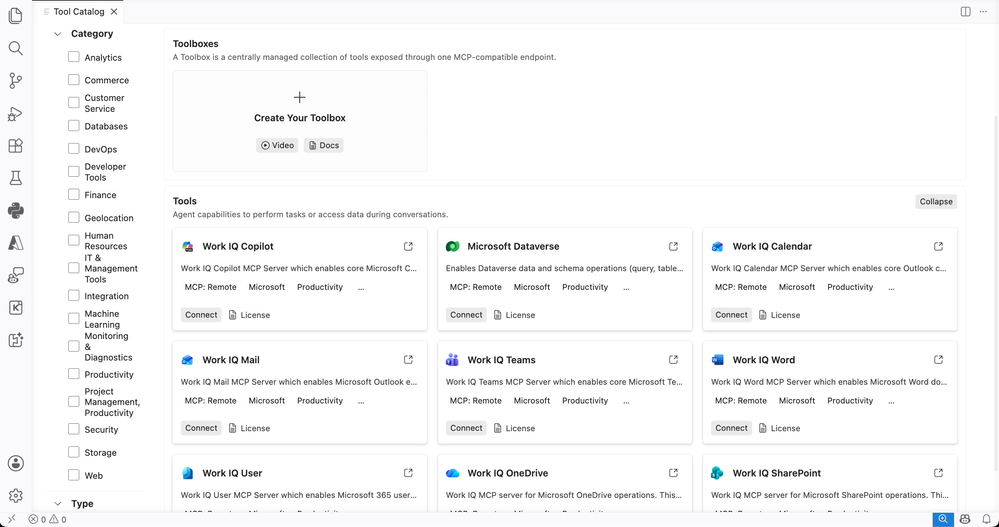999x527 pixels.
Task: Open the Toolbox Docs link
Action: [x=324, y=145]
